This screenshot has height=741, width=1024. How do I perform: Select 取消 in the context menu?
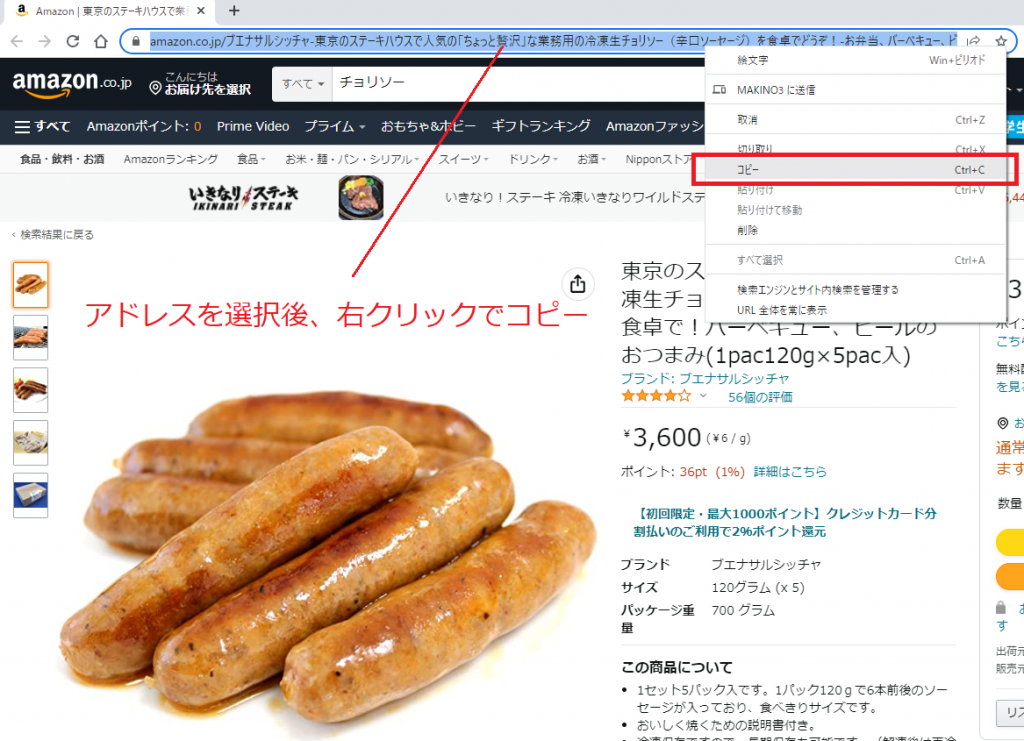[x=856, y=120]
